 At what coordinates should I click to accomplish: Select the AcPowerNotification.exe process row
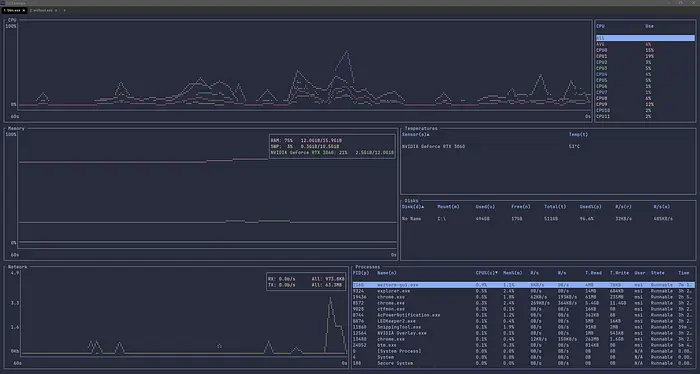(523, 315)
